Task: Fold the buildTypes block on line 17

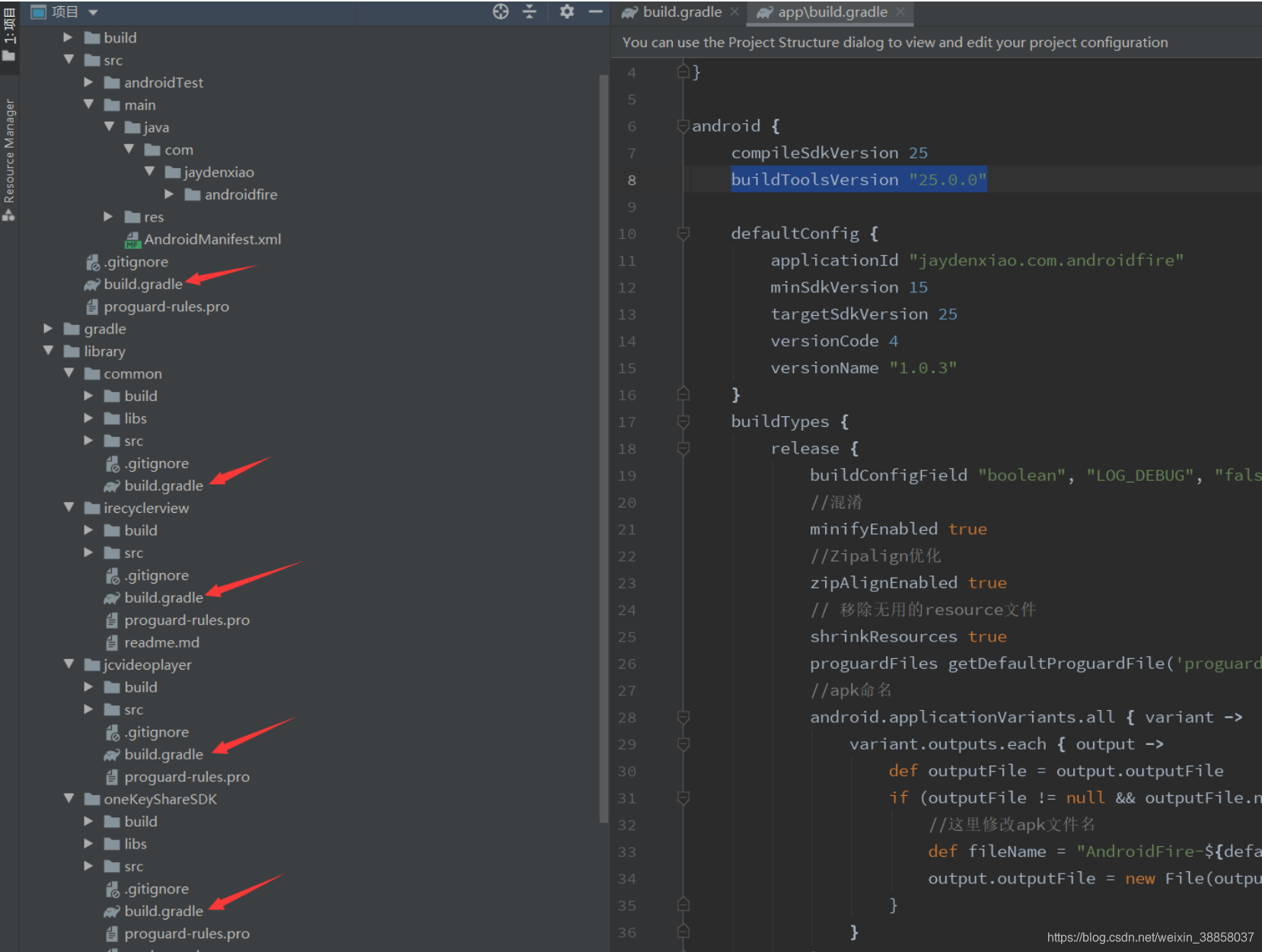Action: (x=684, y=422)
